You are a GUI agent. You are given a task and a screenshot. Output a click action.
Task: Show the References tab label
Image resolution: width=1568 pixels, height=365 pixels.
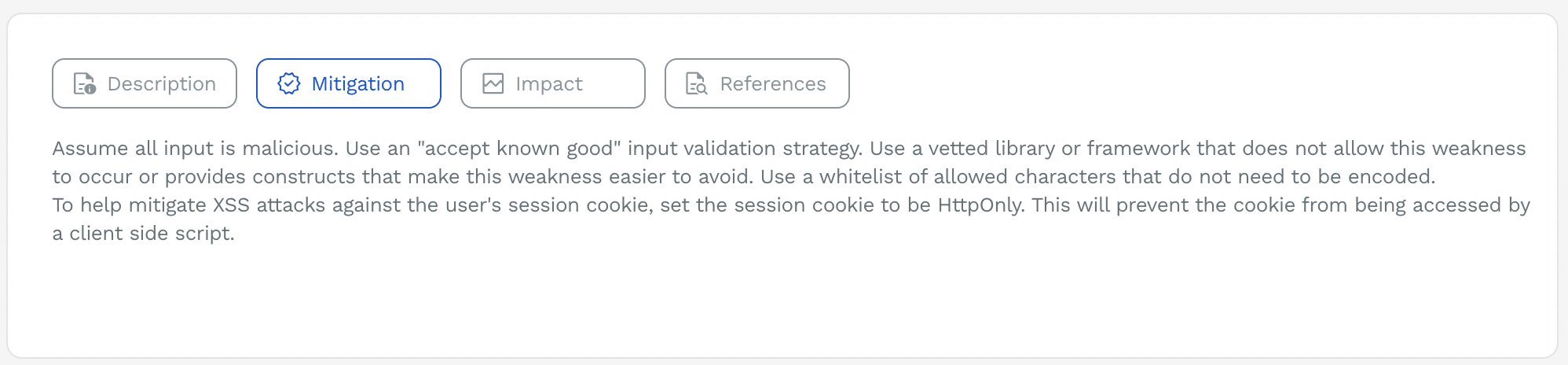click(x=772, y=83)
